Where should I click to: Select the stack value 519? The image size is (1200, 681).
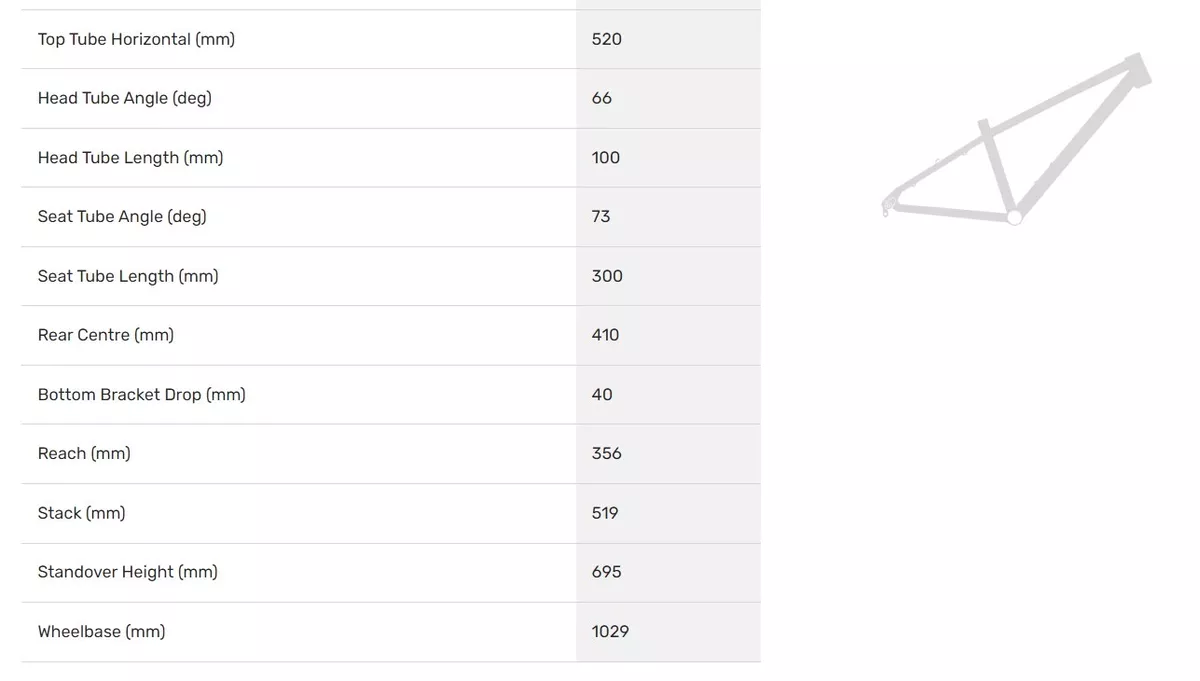coord(605,513)
